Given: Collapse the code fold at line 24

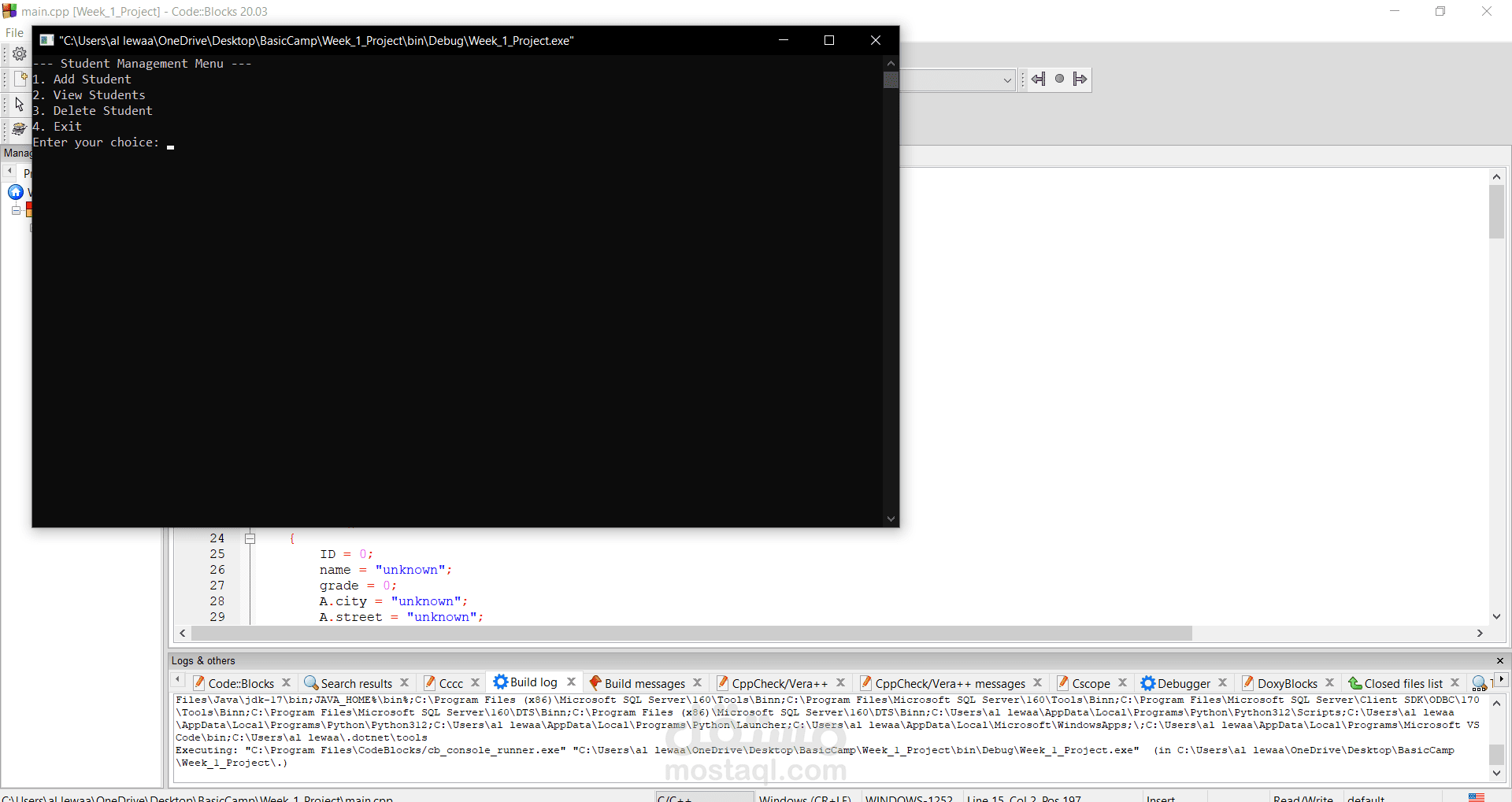Looking at the screenshot, I should click(x=250, y=538).
